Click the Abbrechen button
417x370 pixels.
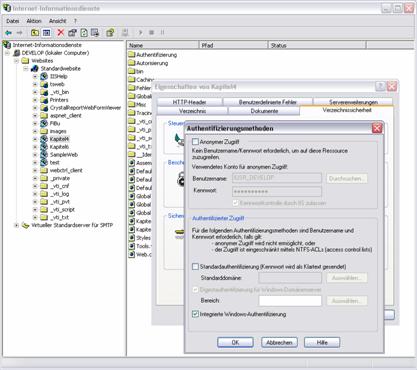click(279, 342)
